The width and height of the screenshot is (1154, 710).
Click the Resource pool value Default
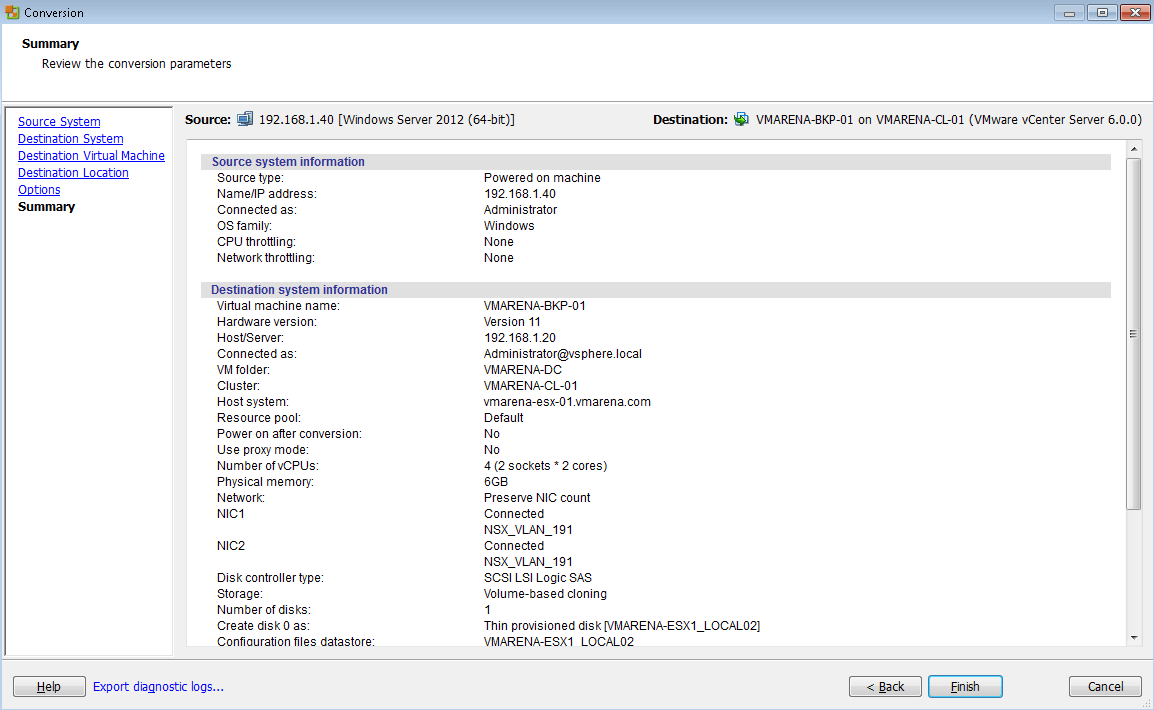pyautogui.click(x=503, y=418)
